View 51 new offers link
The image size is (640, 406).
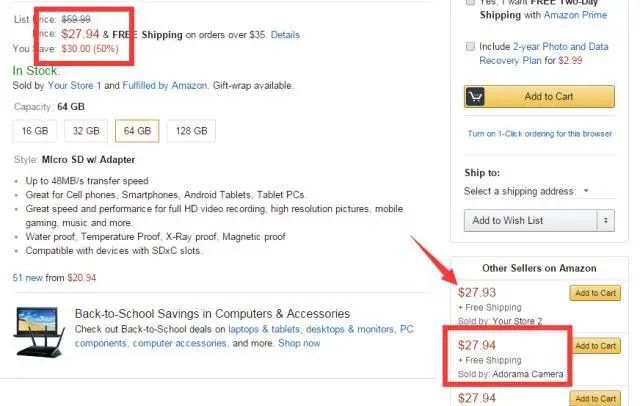point(29,277)
